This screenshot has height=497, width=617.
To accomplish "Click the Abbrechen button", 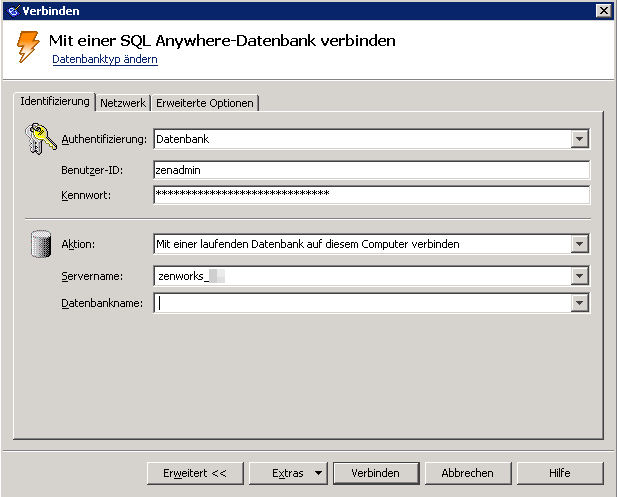I will [x=467, y=473].
